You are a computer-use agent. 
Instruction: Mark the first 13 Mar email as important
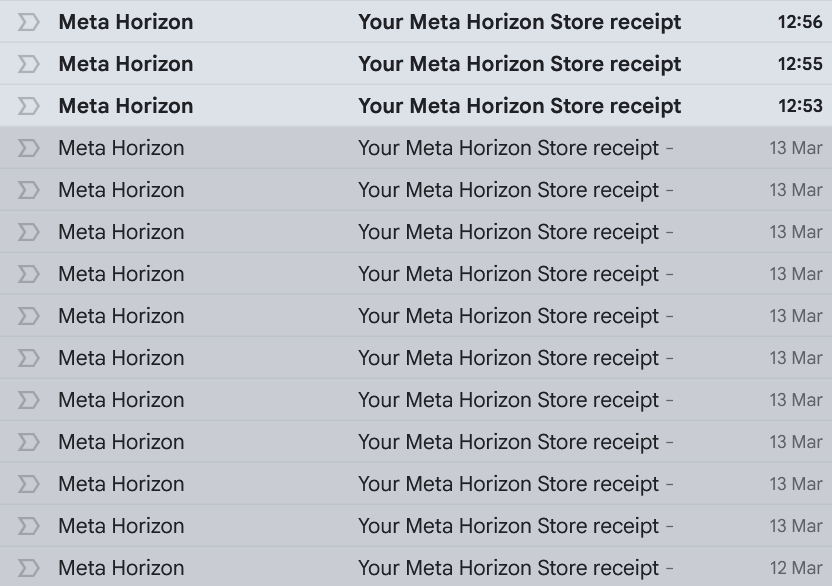29,148
